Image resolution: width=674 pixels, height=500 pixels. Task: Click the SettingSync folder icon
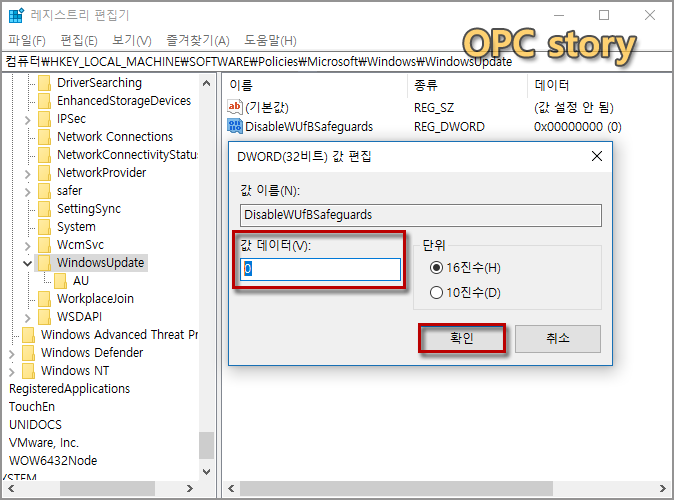pyautogui.click(x=44, y=209)
